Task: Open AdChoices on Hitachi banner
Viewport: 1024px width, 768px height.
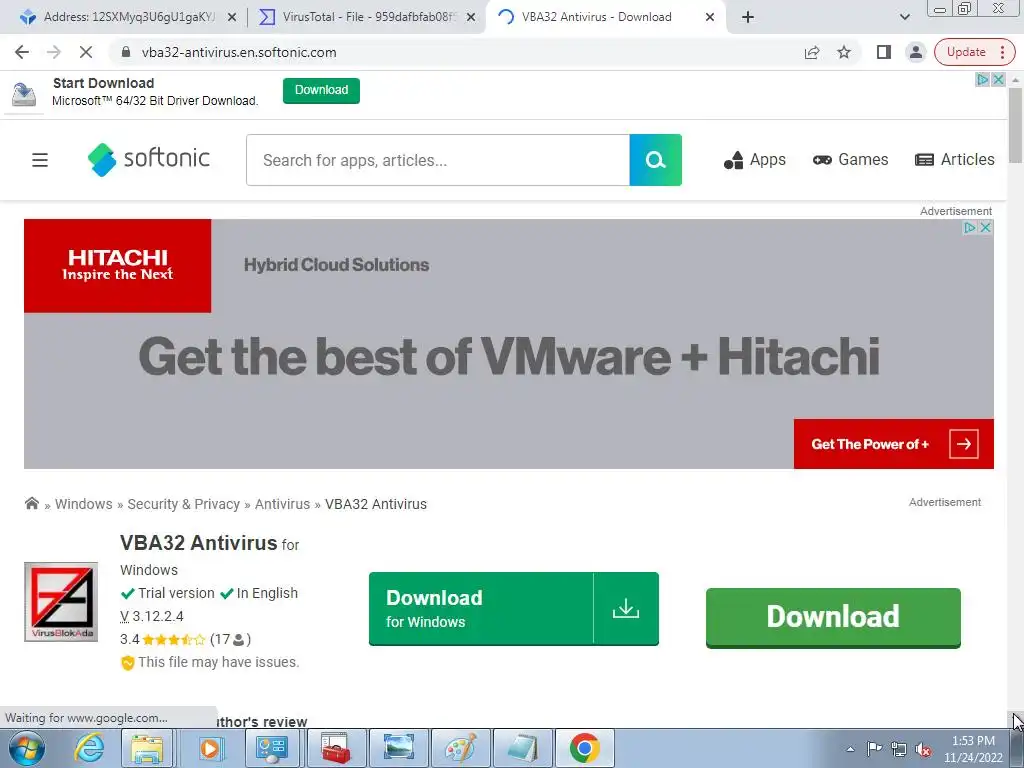Action: point(970,227)
